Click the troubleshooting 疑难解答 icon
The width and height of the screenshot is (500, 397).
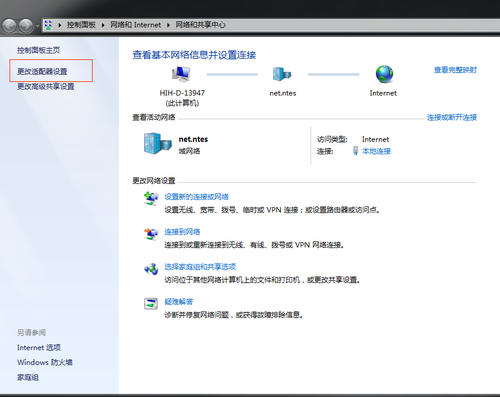[x=151, y=304]
